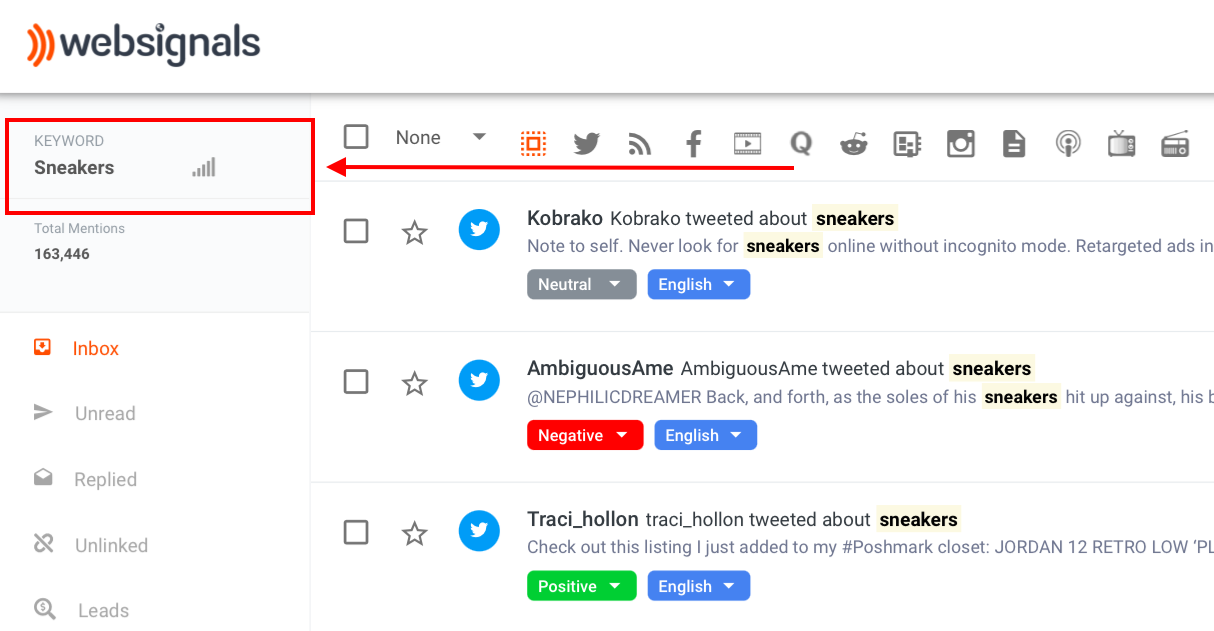Filter mentions by RSS feed icon
The height and width of the screenshot is (631, 1214).
point(640,145)
